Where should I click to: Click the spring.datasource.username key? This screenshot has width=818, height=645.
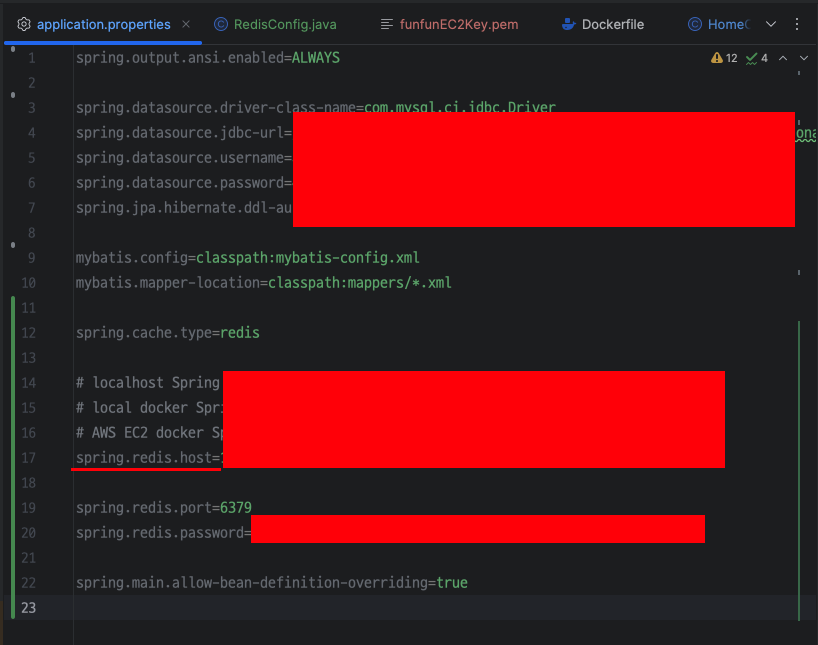180,158
